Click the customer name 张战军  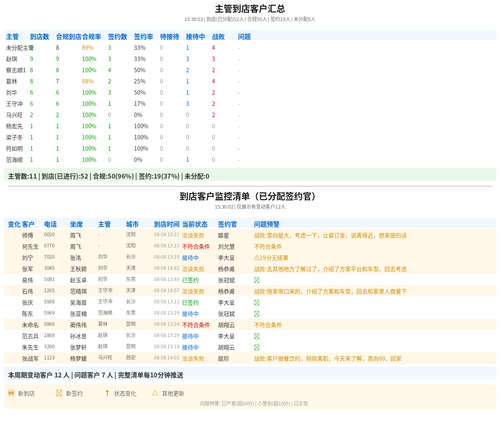point(30,359)
